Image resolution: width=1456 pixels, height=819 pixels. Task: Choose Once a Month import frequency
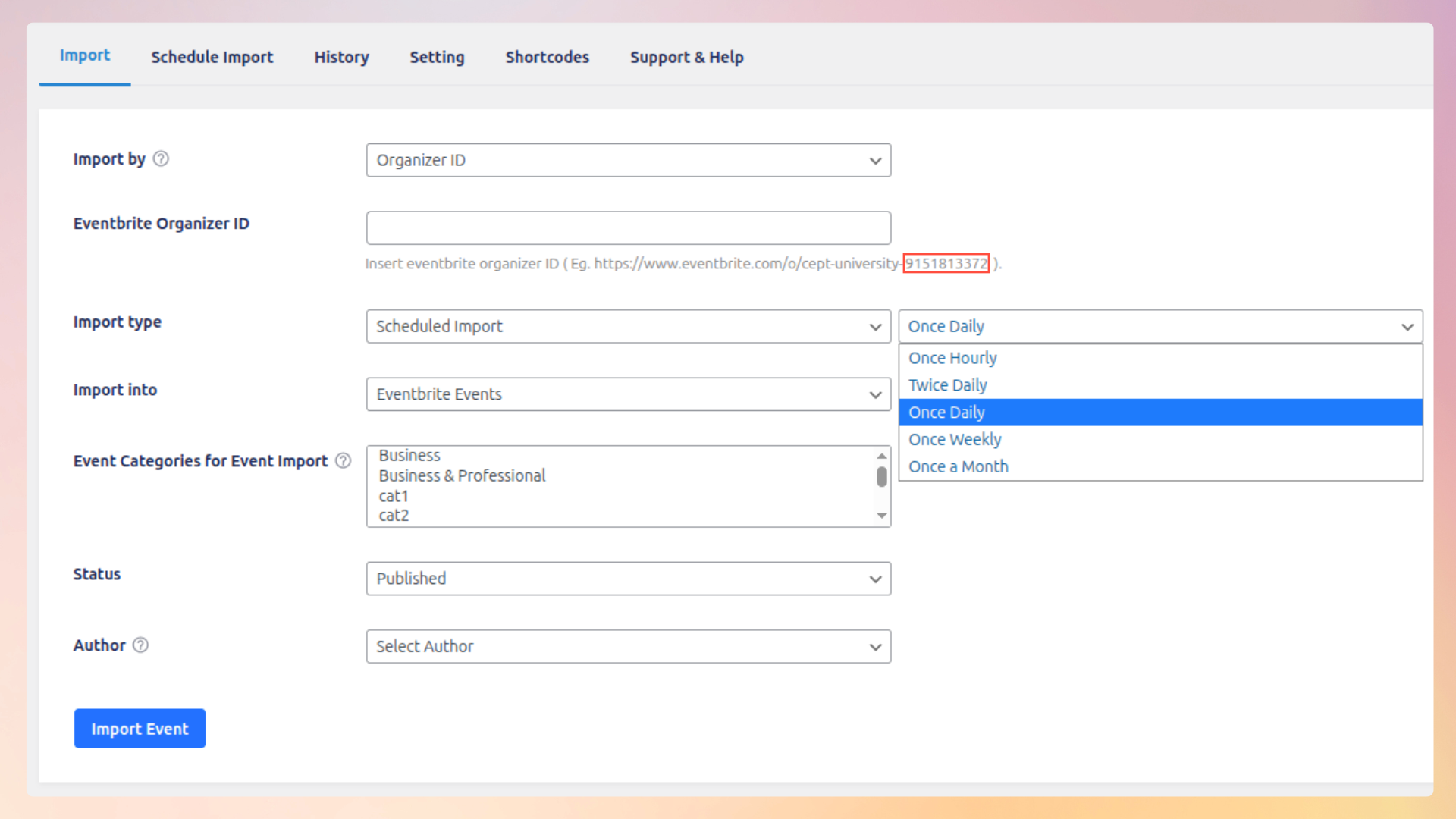958,466
